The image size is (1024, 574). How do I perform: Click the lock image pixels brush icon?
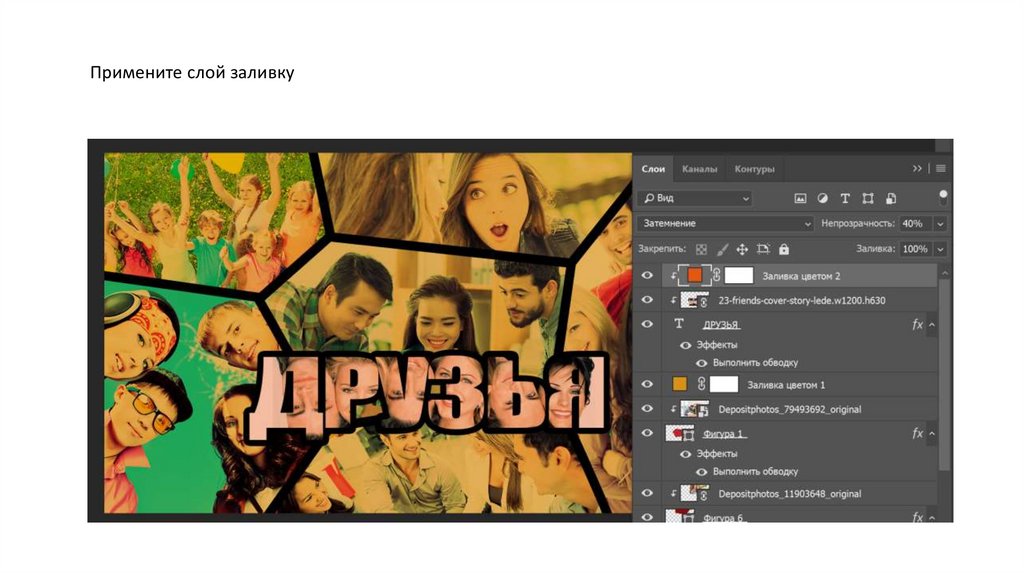point(721,249)
